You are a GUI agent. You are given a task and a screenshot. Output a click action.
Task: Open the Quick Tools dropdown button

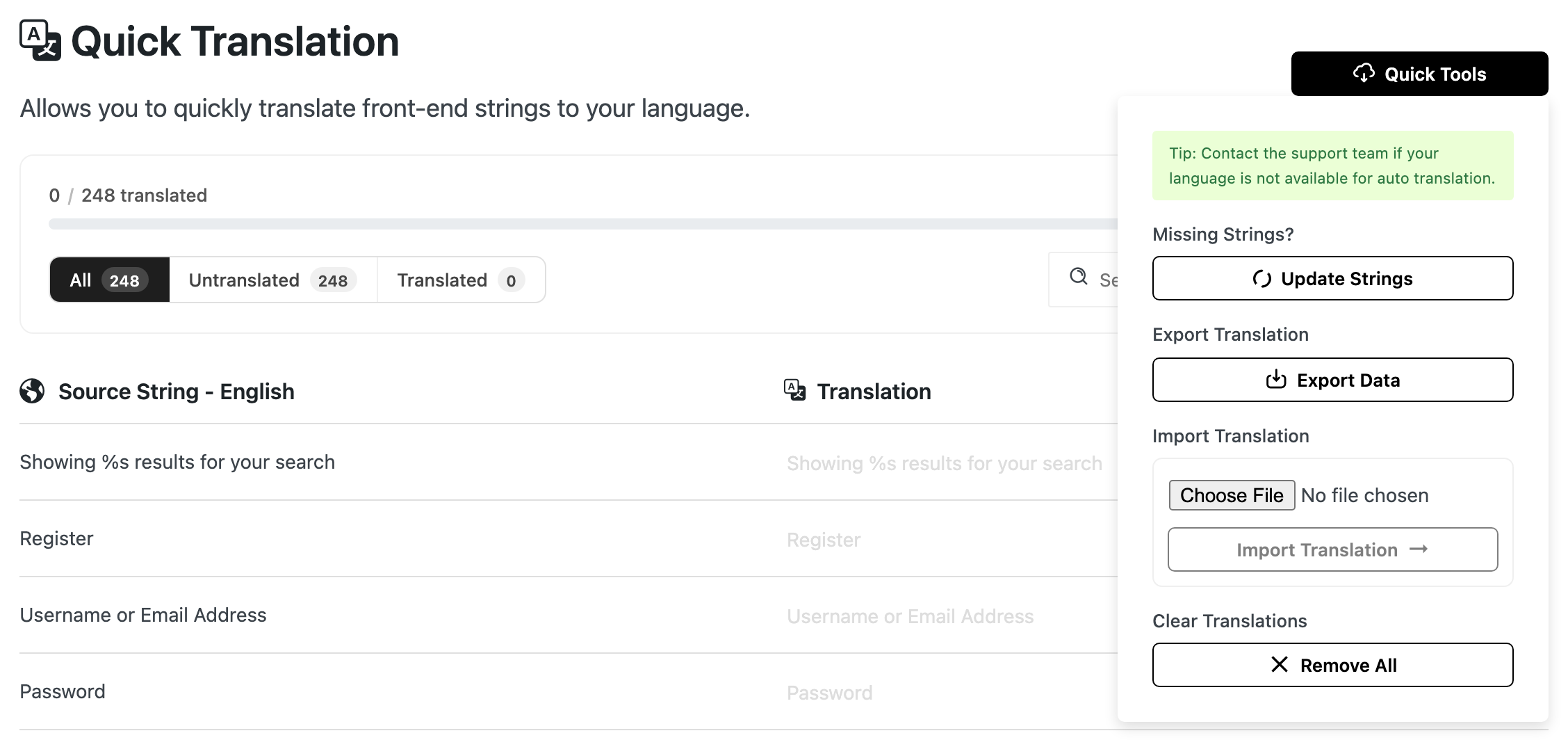click(x=1419, y=74)
